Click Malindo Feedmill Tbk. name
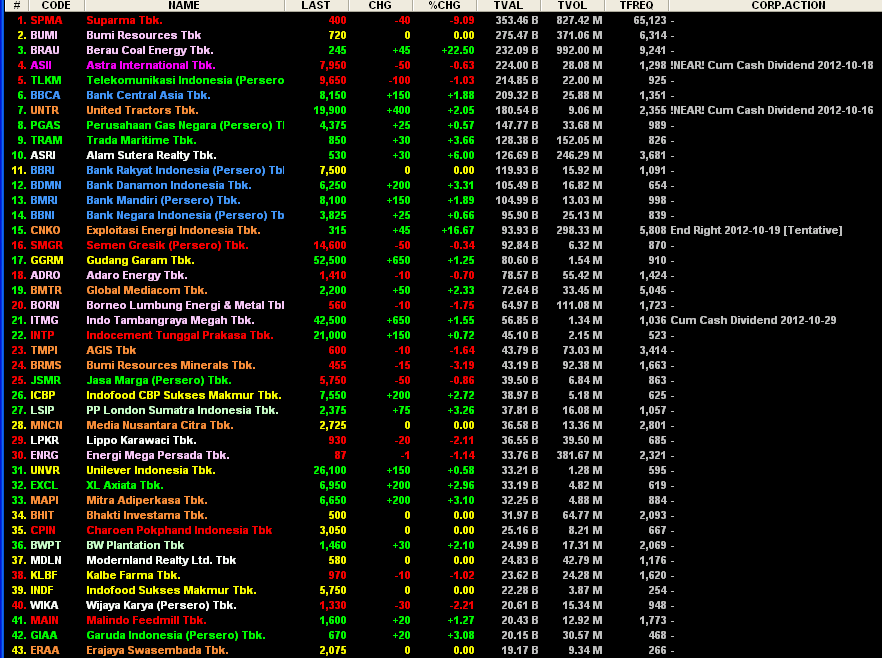The height and width of the screenshot is (658, 882). 146,620
